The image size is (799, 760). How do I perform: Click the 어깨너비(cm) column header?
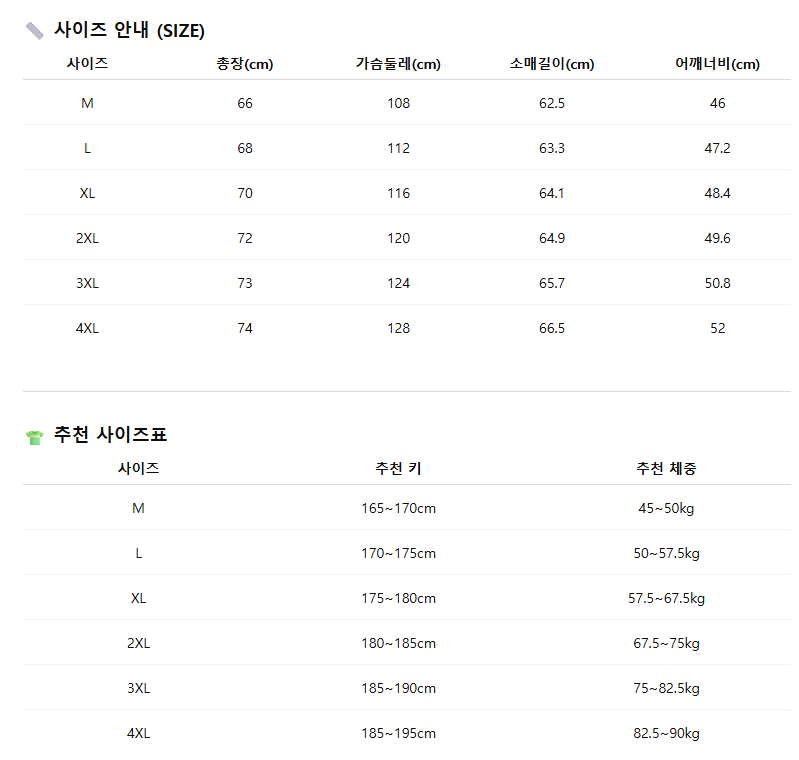tap(717, 64)
